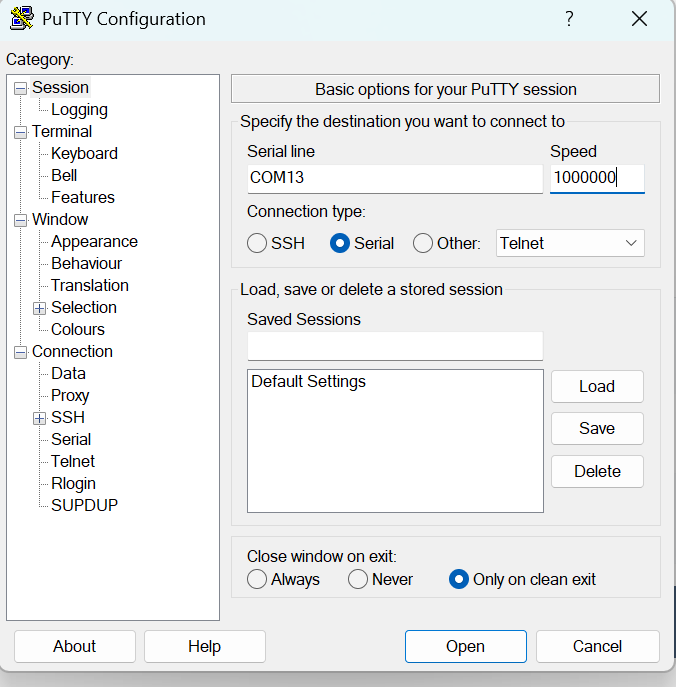
Task: Click the Load button
Action: (x=597, y=386)
